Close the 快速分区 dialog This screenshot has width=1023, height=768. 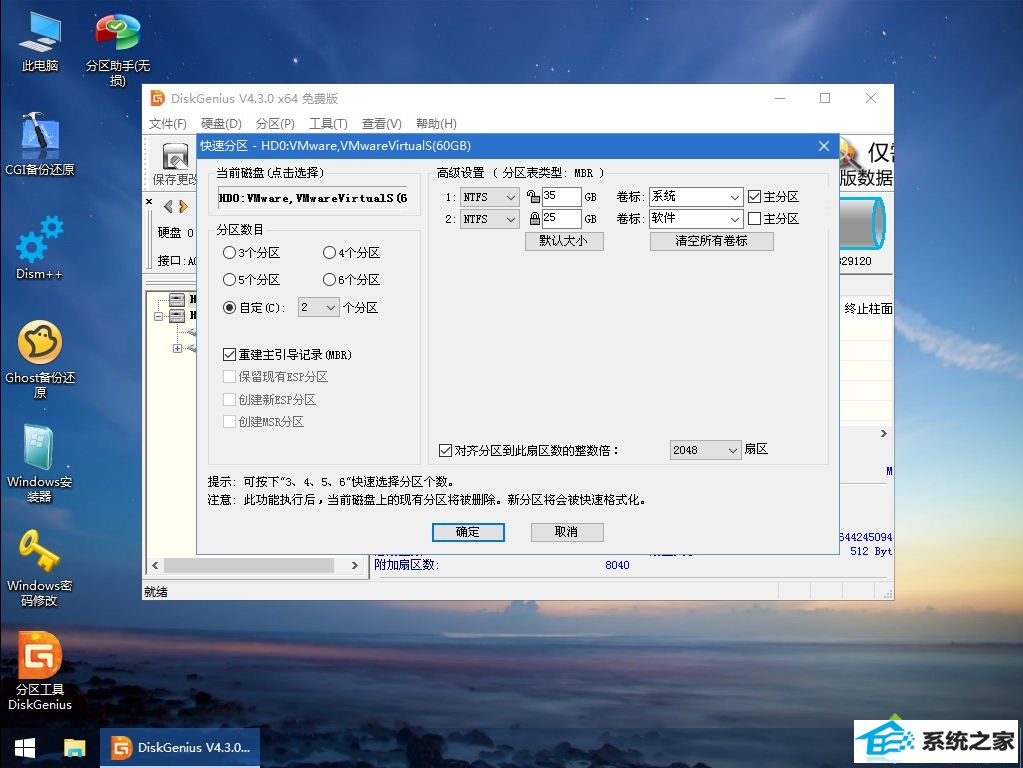tap(824, 146)
